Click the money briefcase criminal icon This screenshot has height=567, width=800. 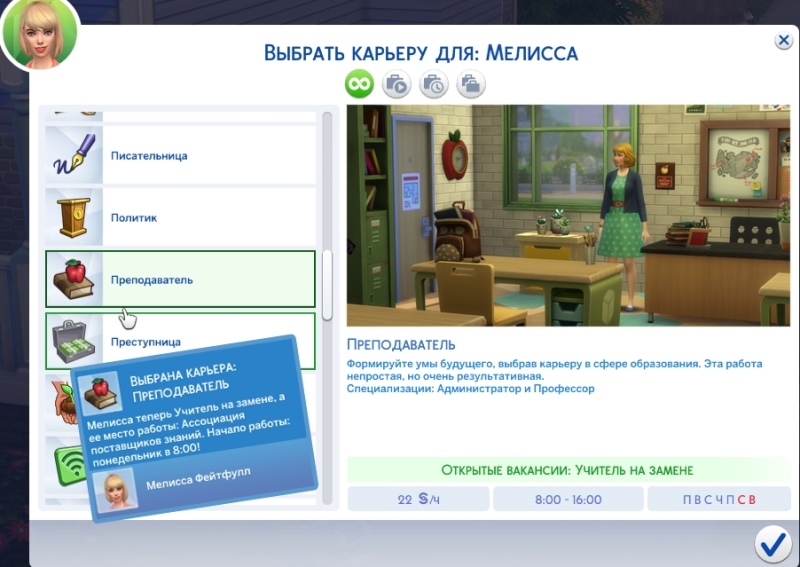(x=74, y=339)
